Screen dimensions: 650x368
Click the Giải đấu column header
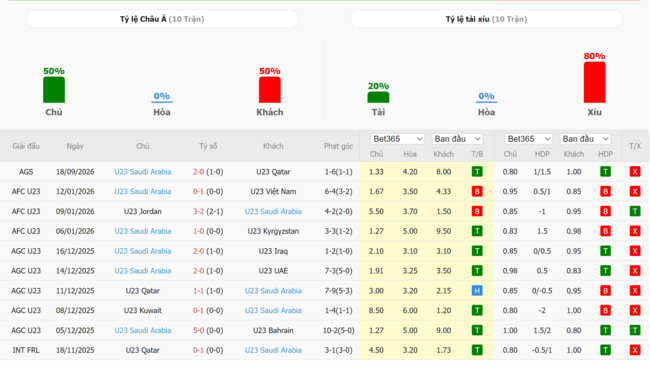pos(26,146)
